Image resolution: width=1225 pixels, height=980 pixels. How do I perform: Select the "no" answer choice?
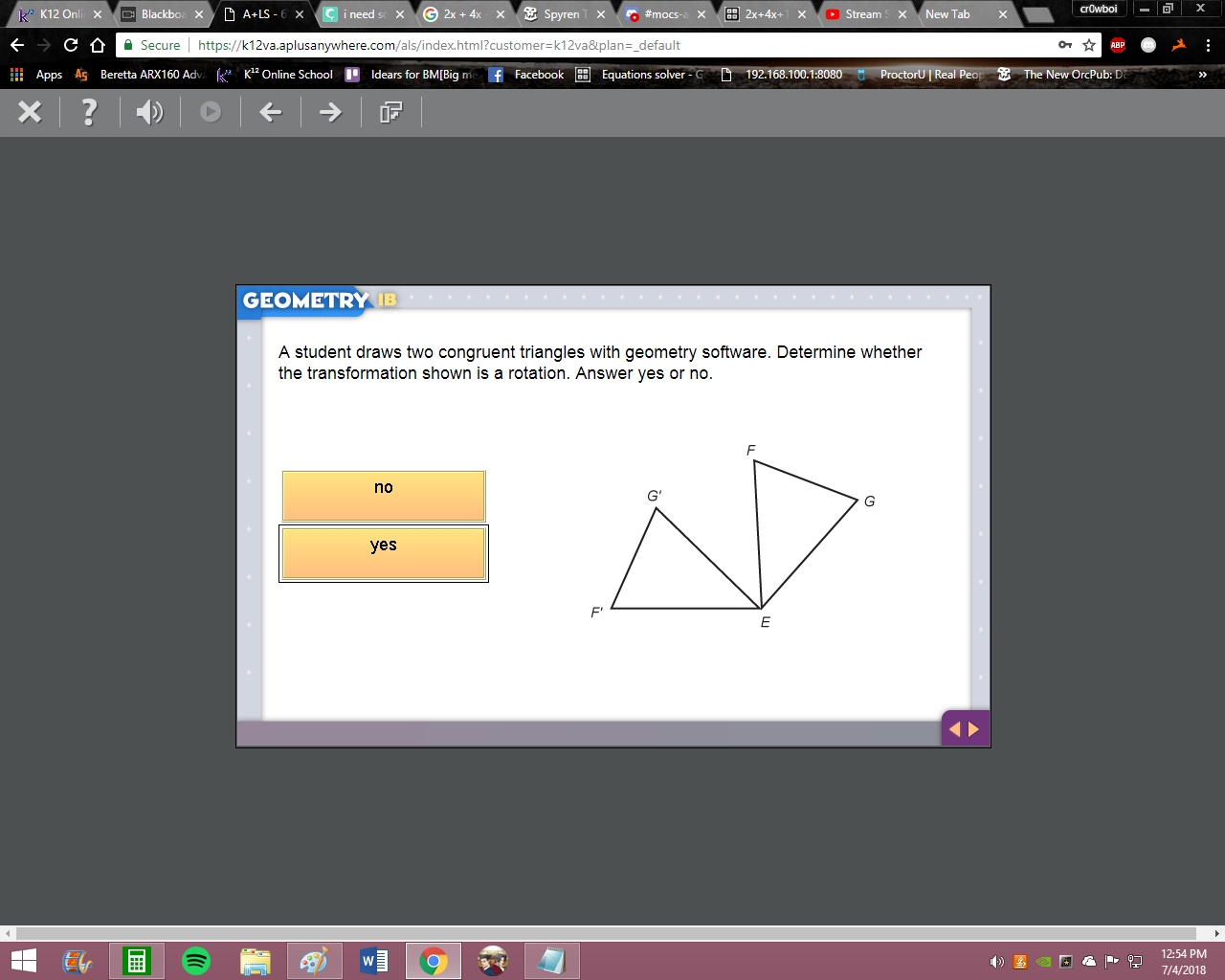pos(384,496)
